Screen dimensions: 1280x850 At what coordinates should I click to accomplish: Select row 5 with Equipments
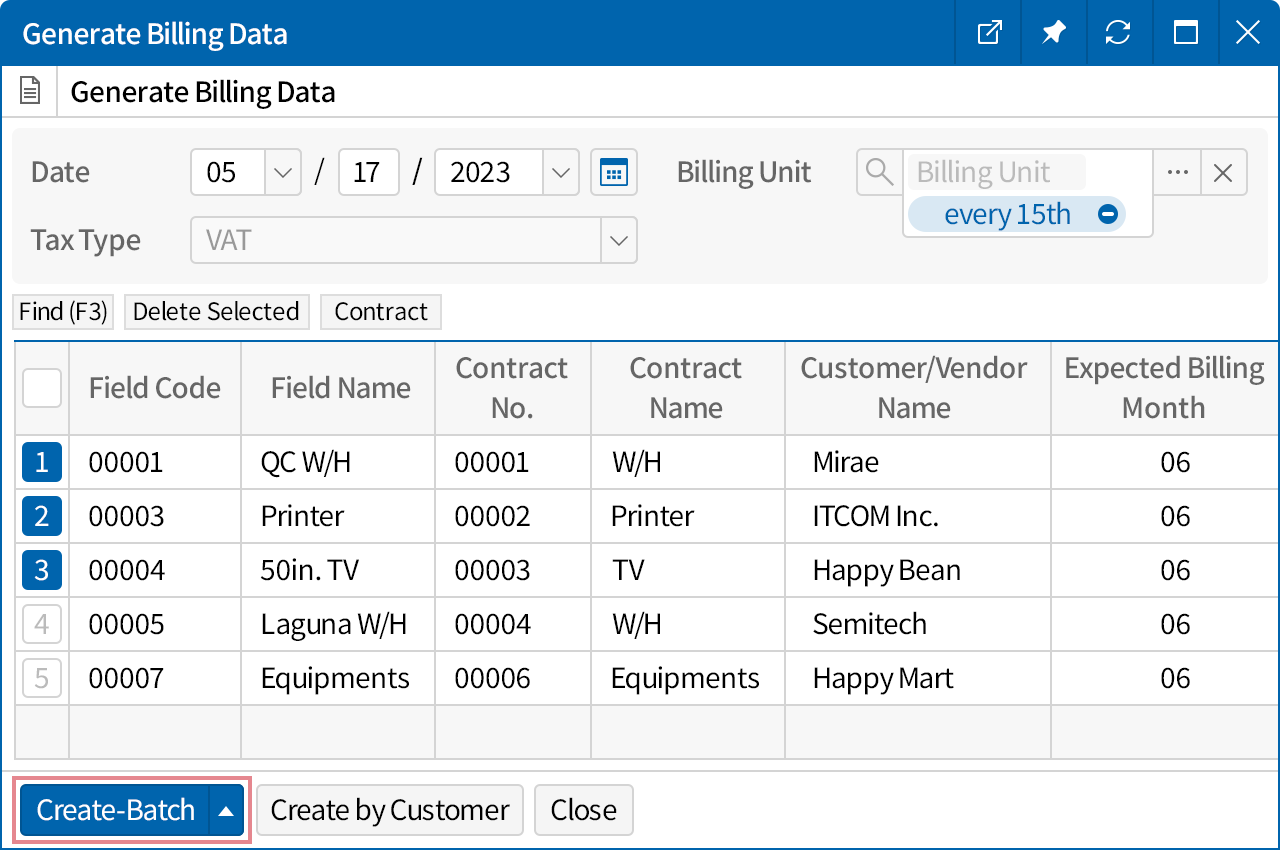click(42, 678)
